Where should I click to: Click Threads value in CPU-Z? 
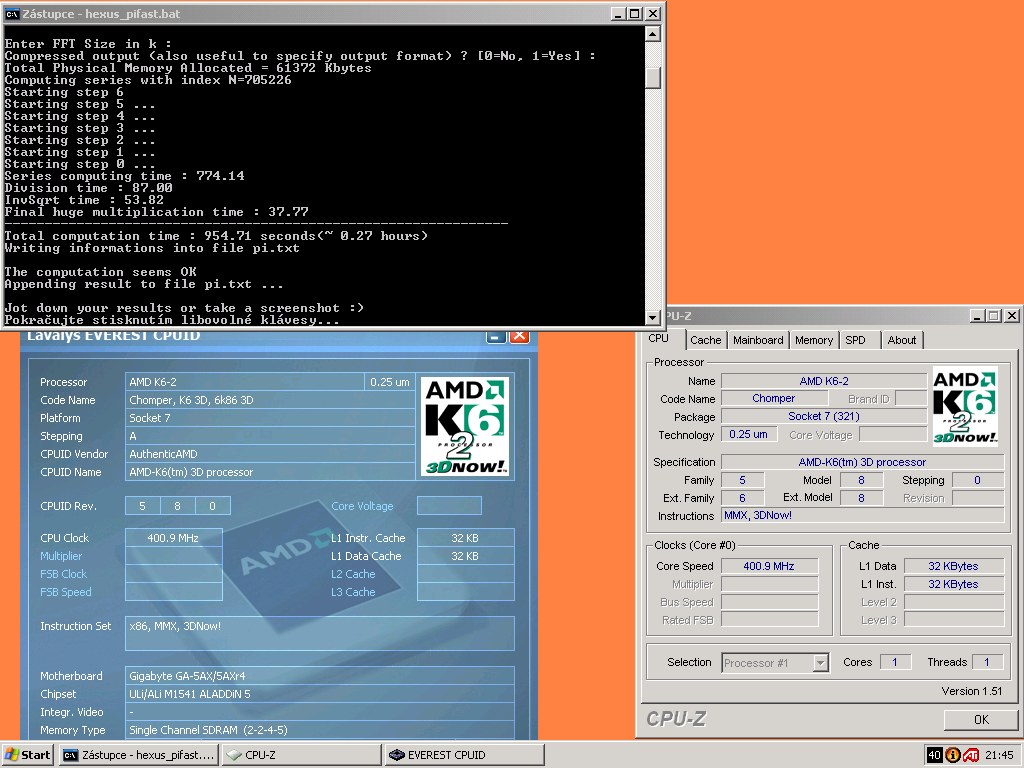[987, 662]
